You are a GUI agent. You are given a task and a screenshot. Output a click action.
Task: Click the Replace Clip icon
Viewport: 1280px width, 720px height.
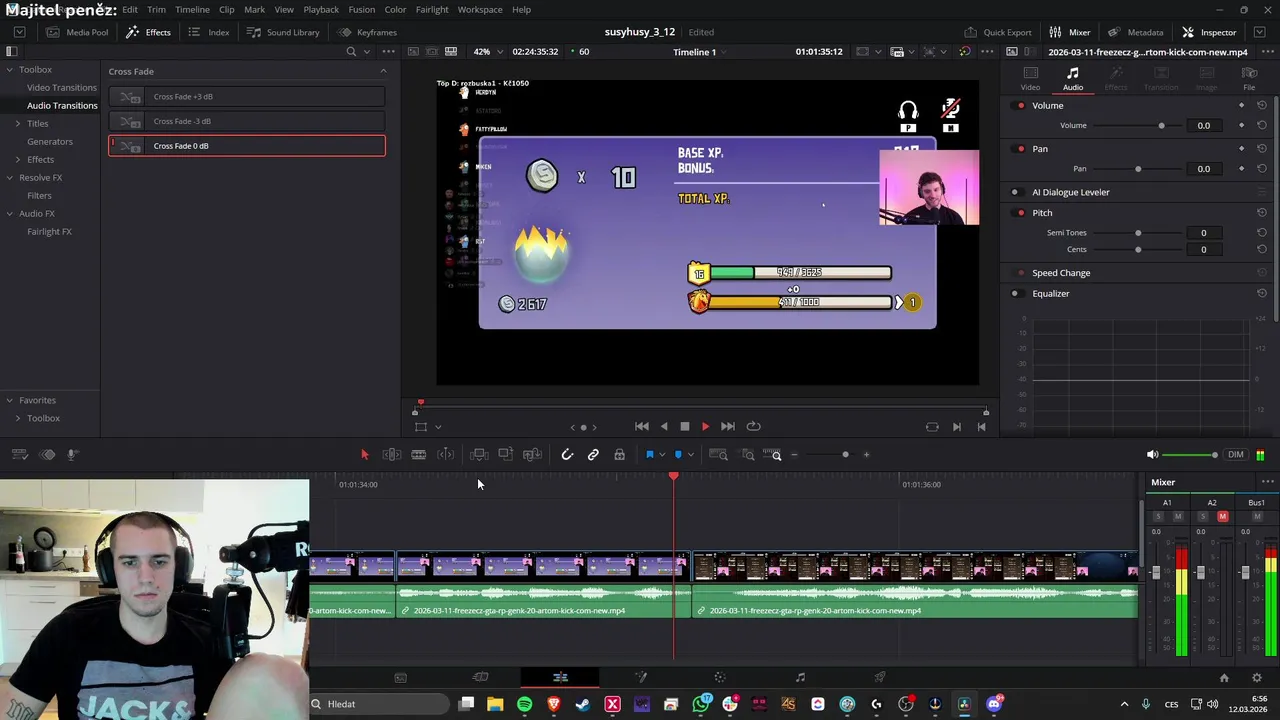point(533,455)
